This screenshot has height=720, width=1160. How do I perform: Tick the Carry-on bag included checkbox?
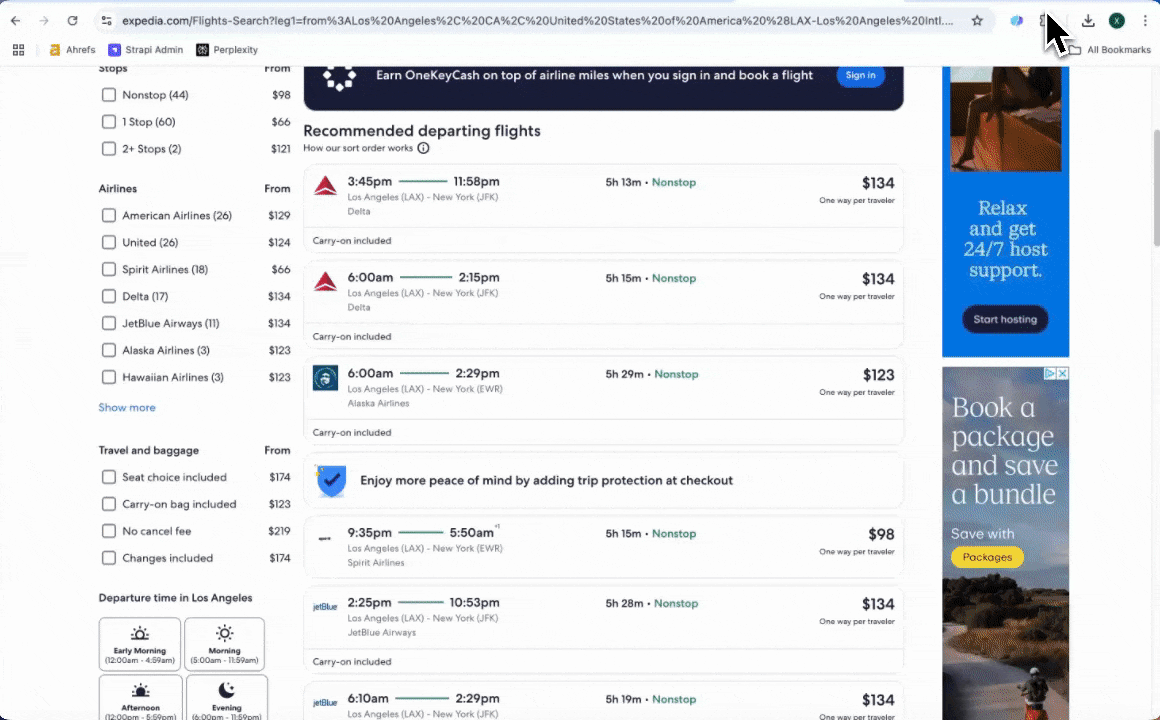(109, 504)
